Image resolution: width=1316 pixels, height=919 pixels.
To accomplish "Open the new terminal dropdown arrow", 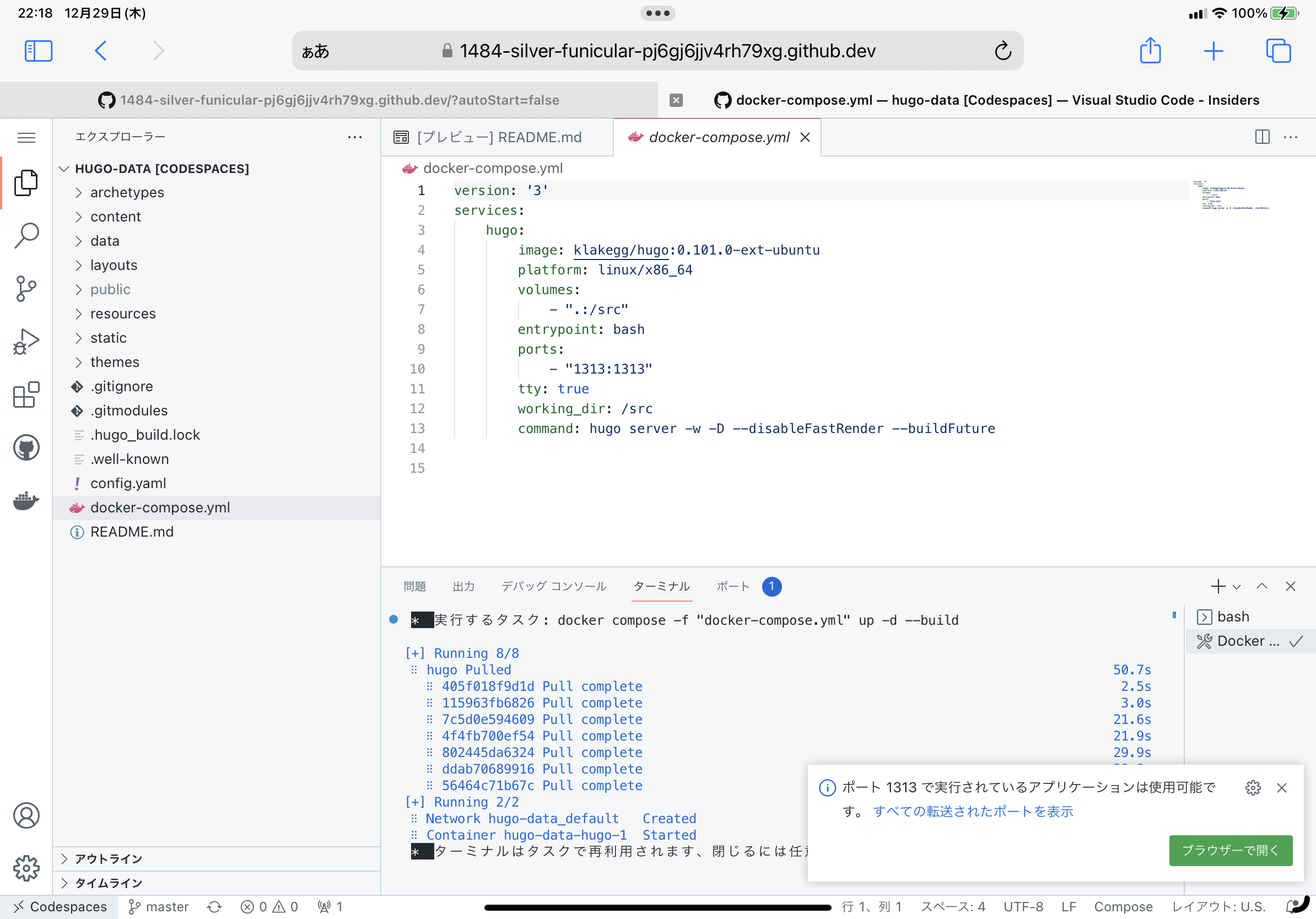I will click(x=1237, y=587).
